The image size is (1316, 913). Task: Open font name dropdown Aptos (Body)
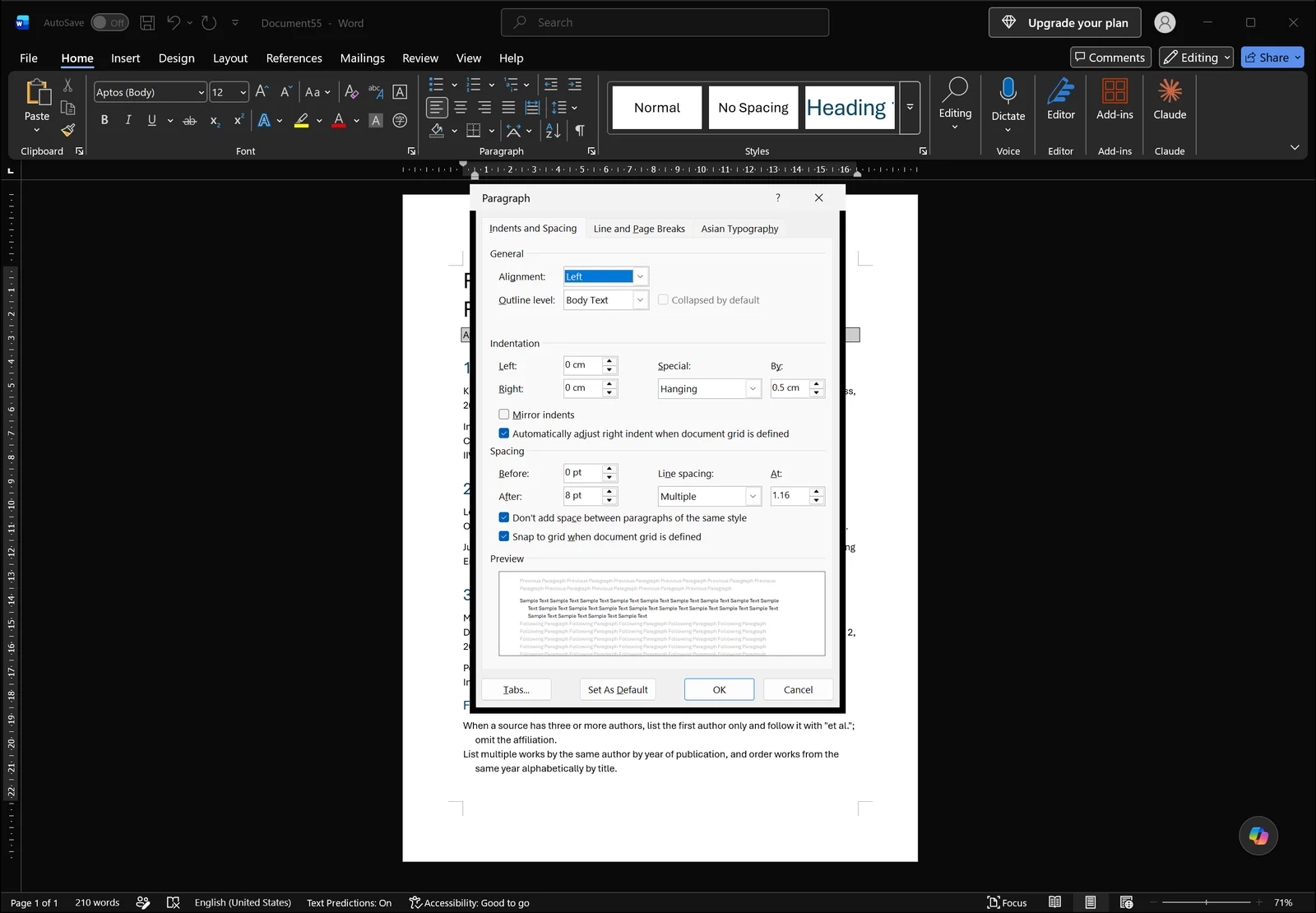coord(201,92)
